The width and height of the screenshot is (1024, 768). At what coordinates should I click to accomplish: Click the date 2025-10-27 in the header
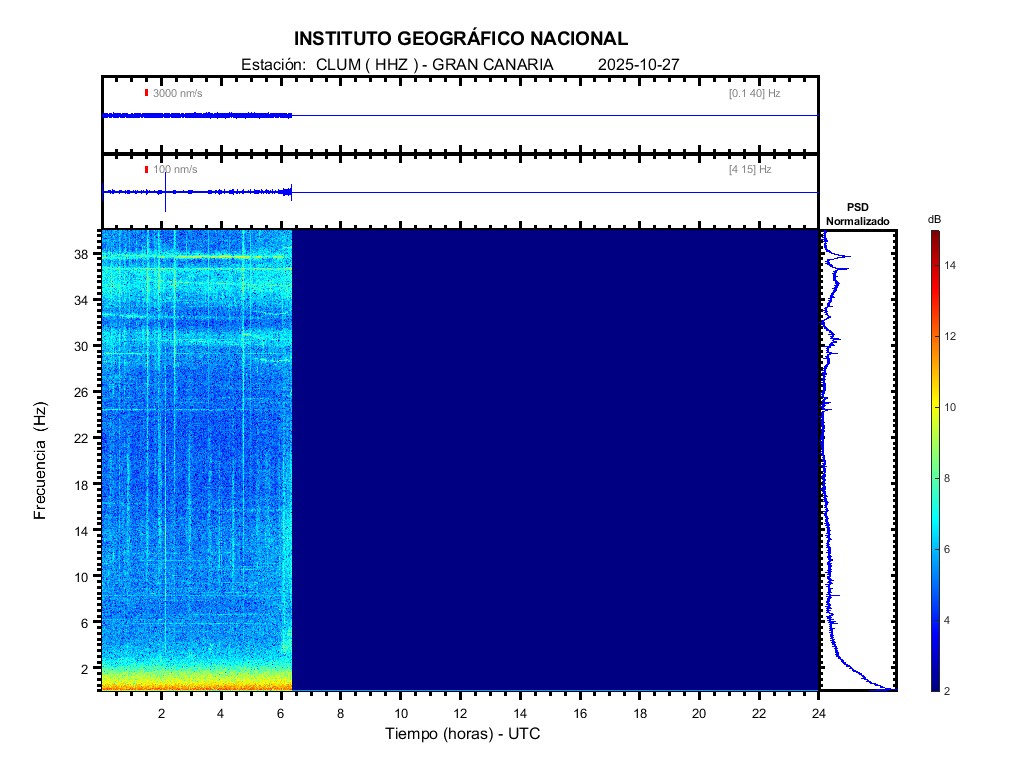click(x=639, y=64)
